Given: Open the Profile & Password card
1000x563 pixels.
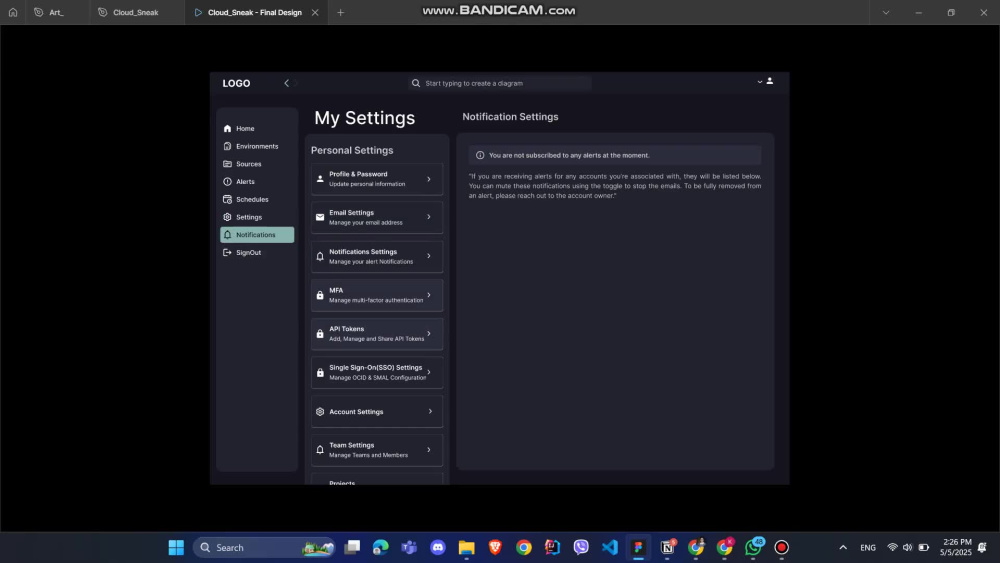Looking at the screenshot, I should pyautogui.click(x=377, y=179).
